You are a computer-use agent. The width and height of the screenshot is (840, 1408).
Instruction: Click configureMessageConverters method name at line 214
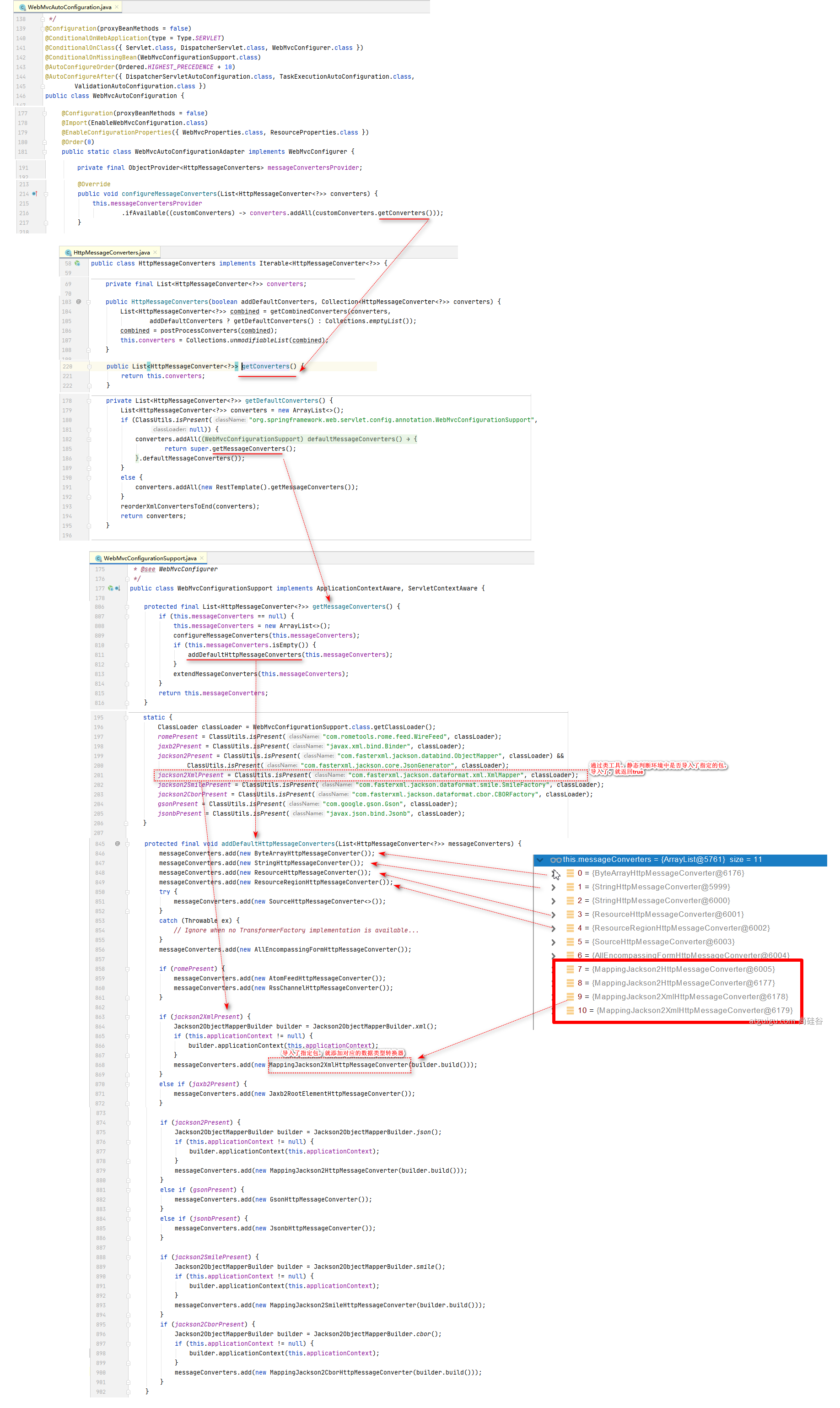tap(169, 194)
